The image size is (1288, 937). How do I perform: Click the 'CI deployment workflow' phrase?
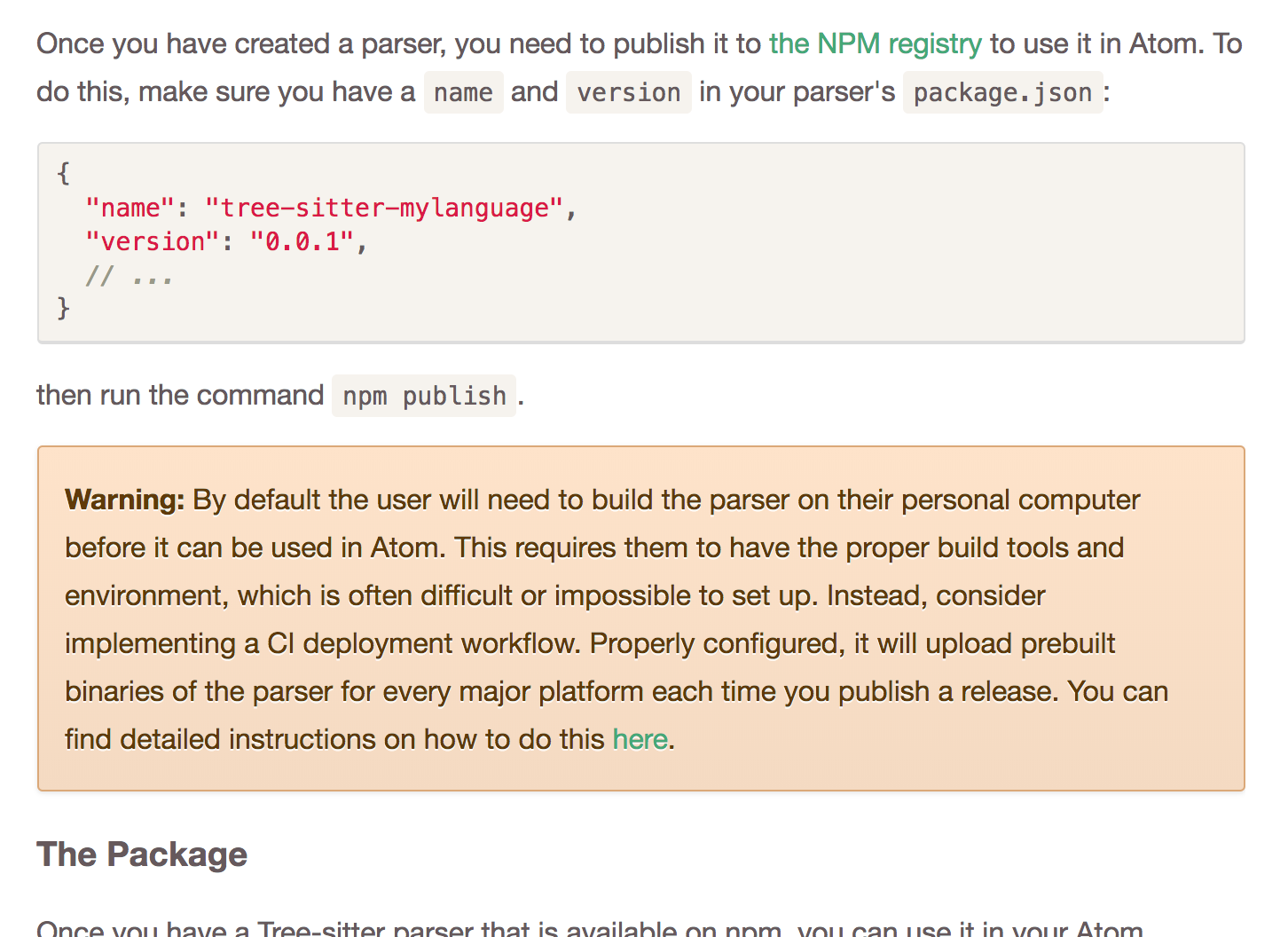coord(424,643)
